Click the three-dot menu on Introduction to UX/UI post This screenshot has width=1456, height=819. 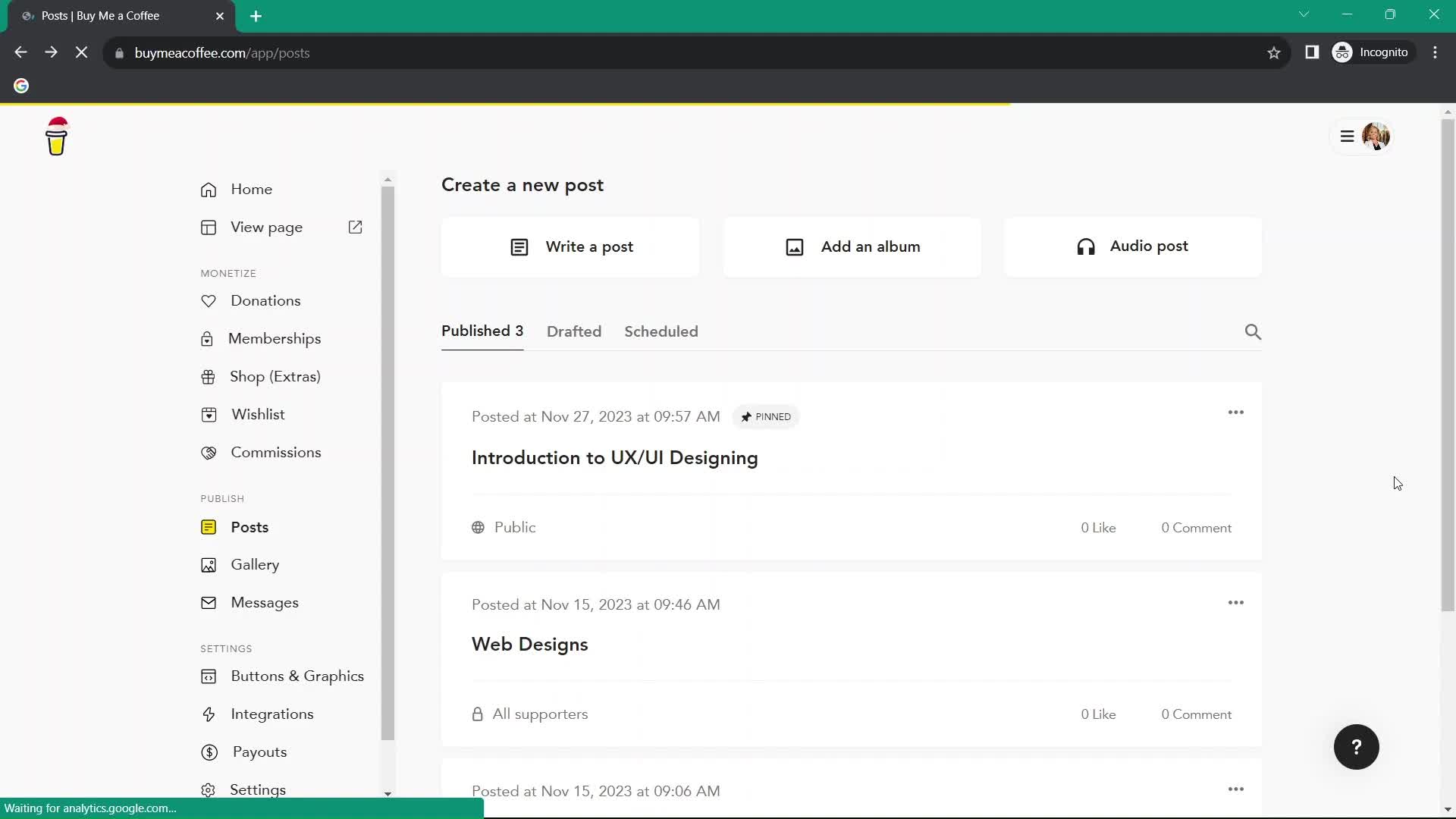click(1237, 411)
